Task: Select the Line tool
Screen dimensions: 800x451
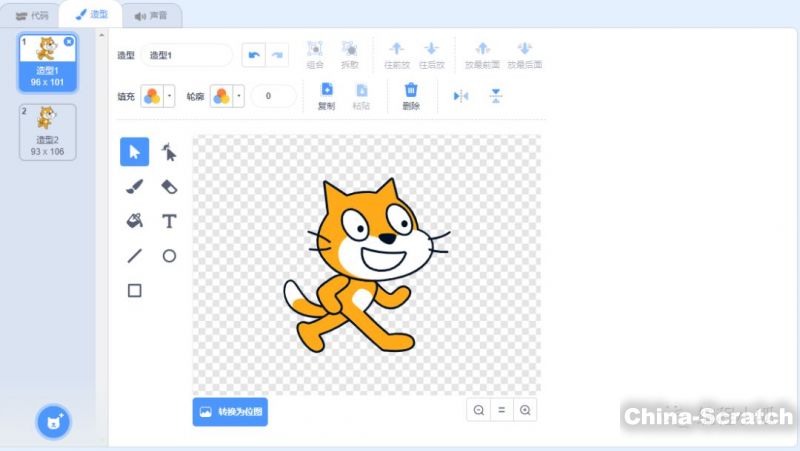Action: pos(135,256)
